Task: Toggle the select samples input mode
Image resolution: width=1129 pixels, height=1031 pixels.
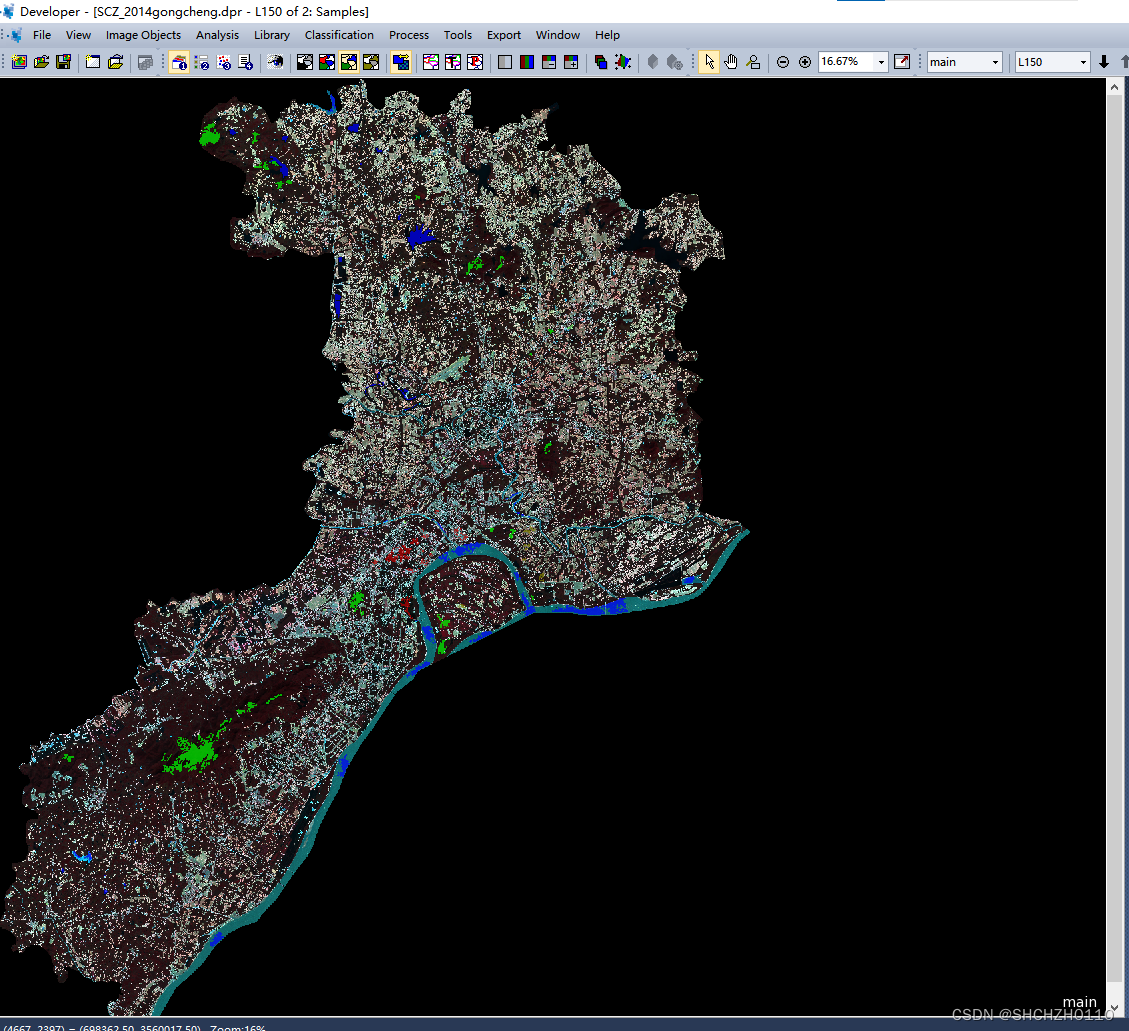Action: click(753, 61)
